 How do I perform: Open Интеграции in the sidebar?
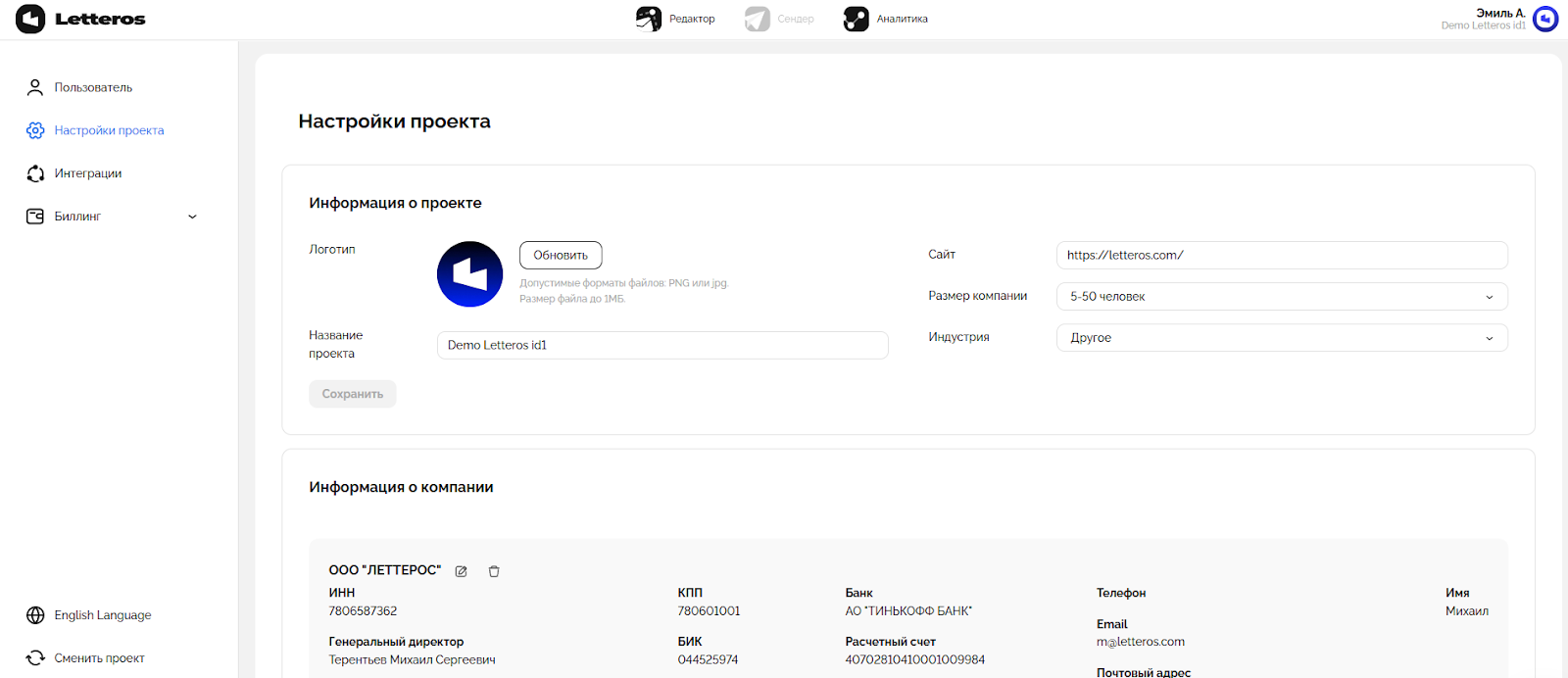87,173
